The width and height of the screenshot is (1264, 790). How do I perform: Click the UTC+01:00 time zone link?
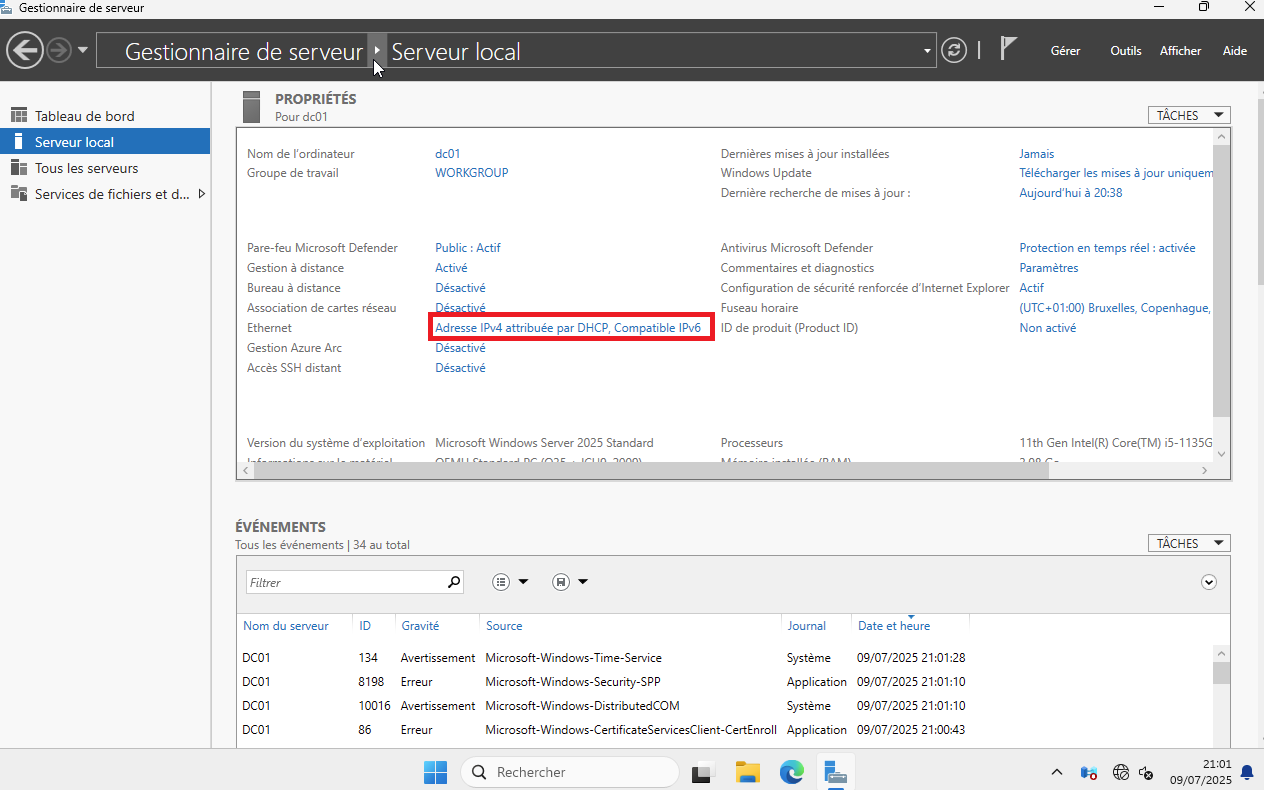[1115, 308]
